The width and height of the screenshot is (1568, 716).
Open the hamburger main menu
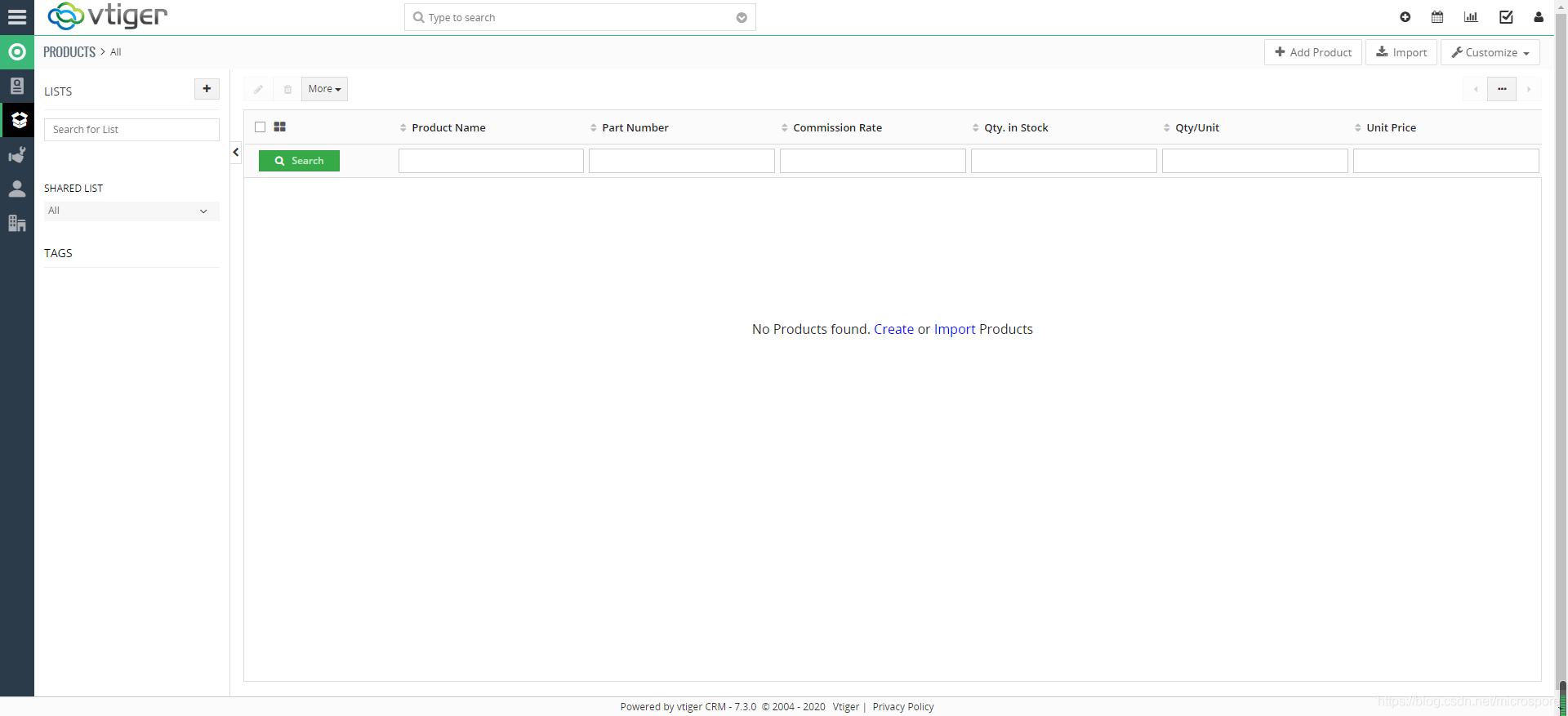17,17
